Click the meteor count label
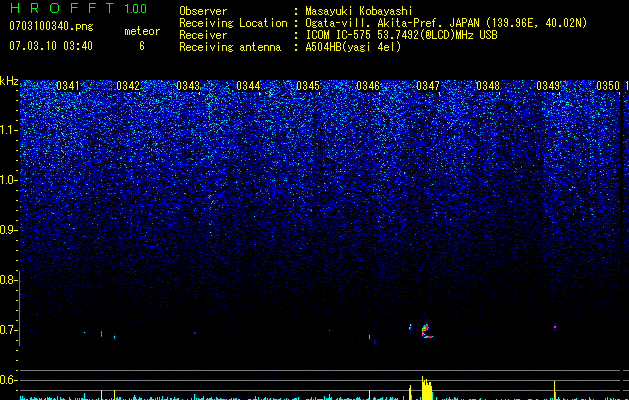The height and width of the screenshot is (400, 629). pos(142,31)
